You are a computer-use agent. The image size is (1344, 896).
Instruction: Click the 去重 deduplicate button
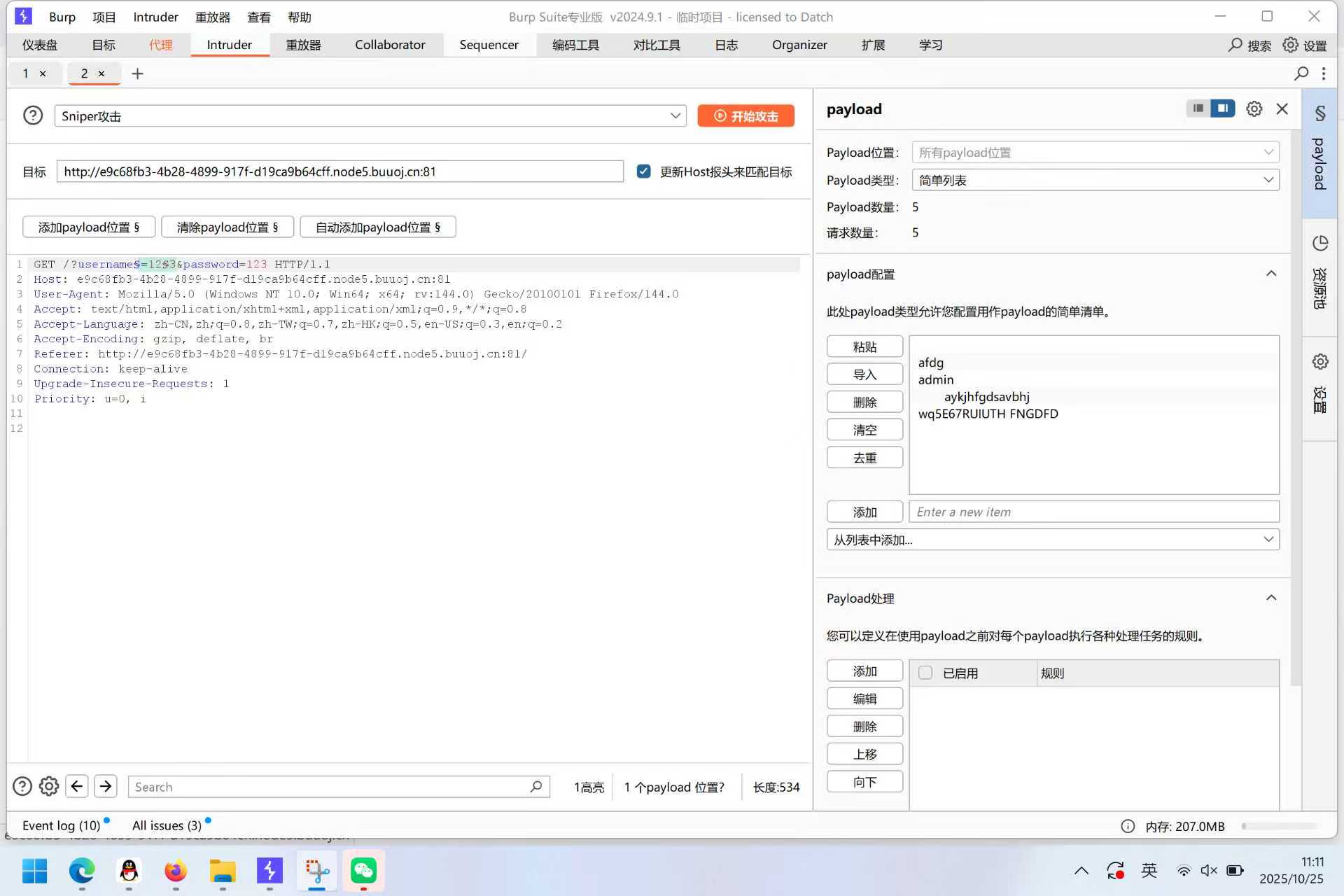[x=864, y=458]
